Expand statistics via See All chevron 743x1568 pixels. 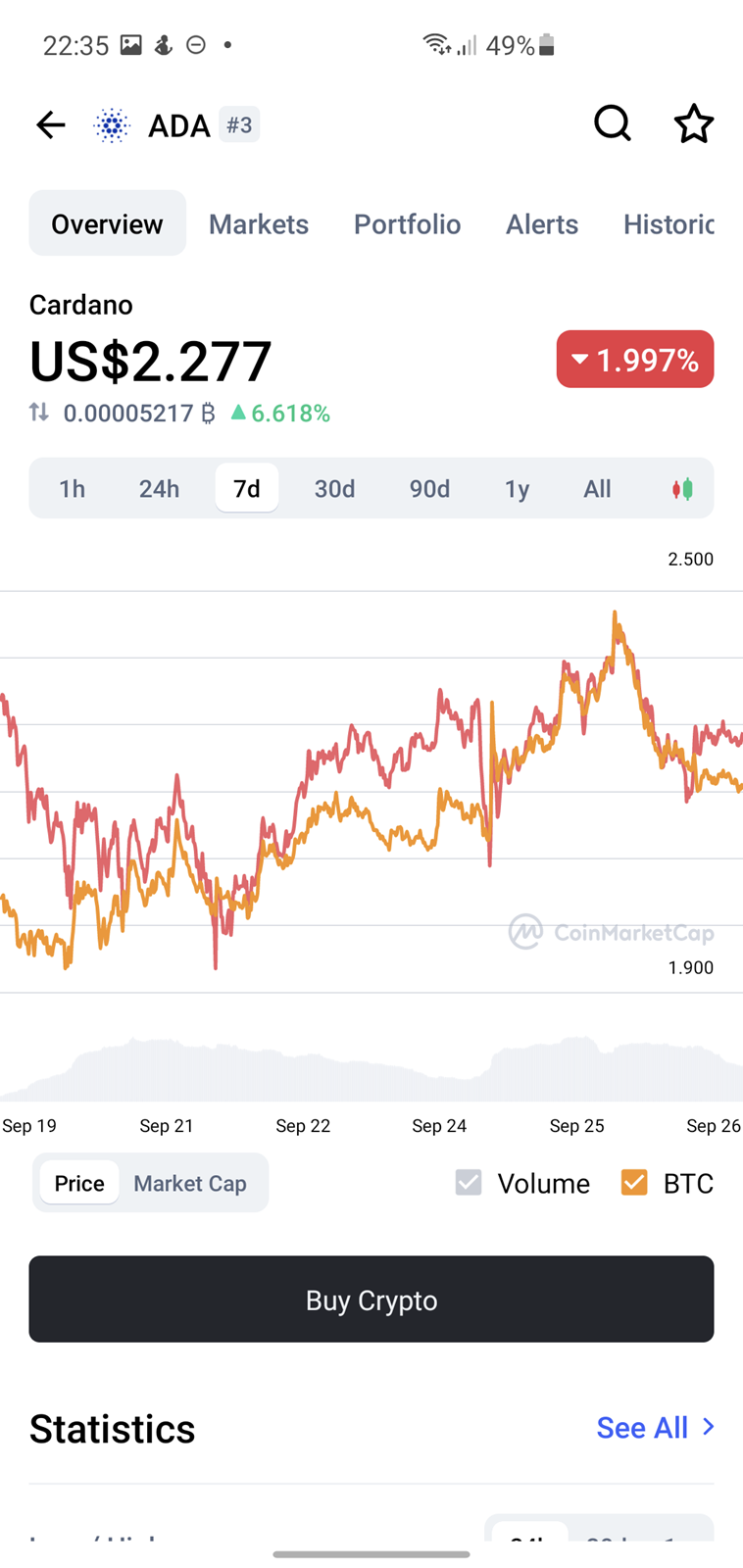709,1427
